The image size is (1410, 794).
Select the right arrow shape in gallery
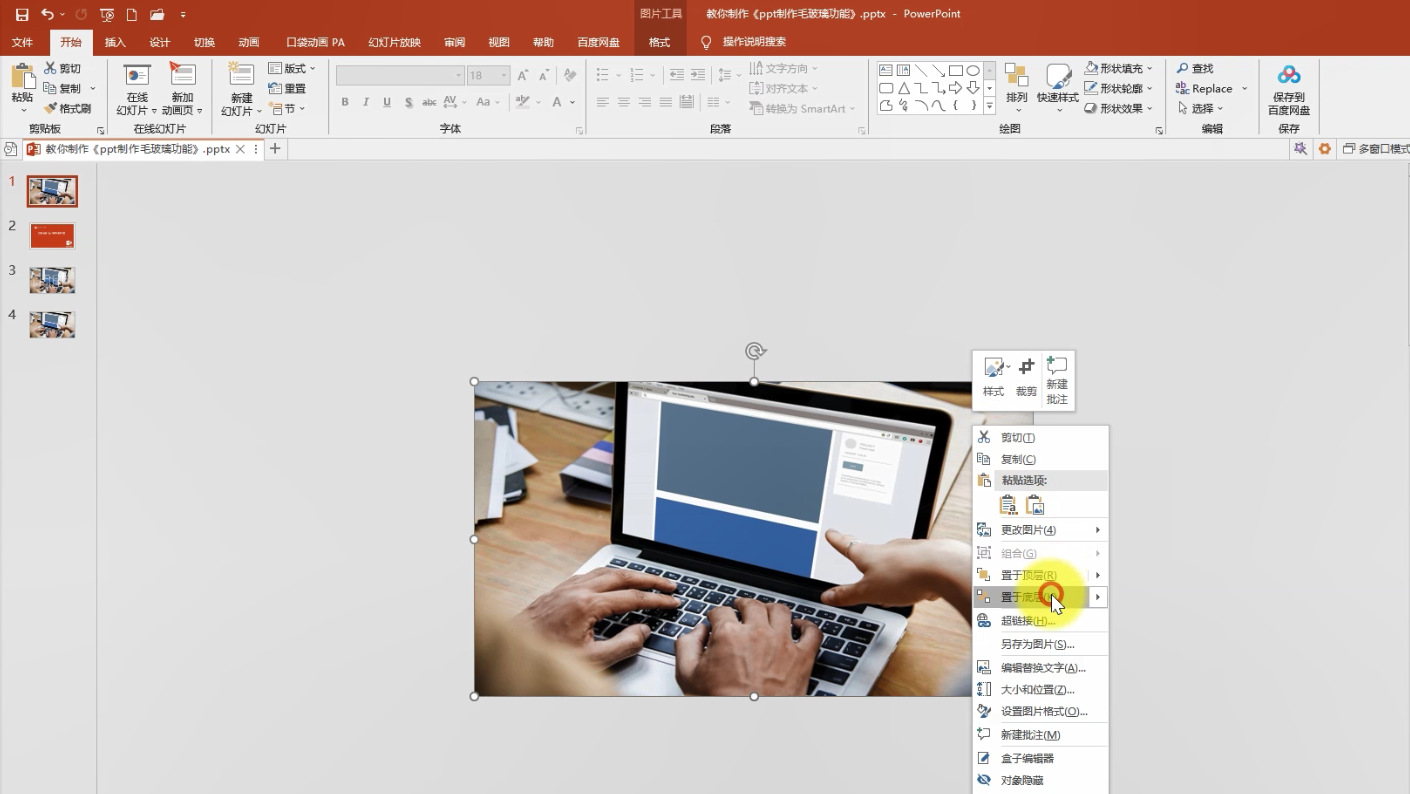coord(956,88)
